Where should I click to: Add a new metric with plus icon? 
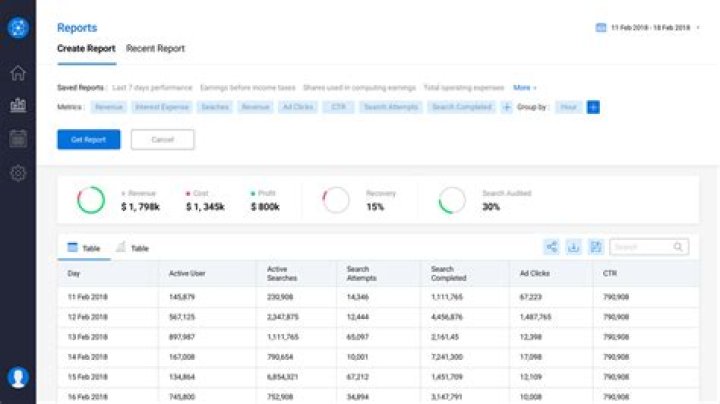(506, 107)
